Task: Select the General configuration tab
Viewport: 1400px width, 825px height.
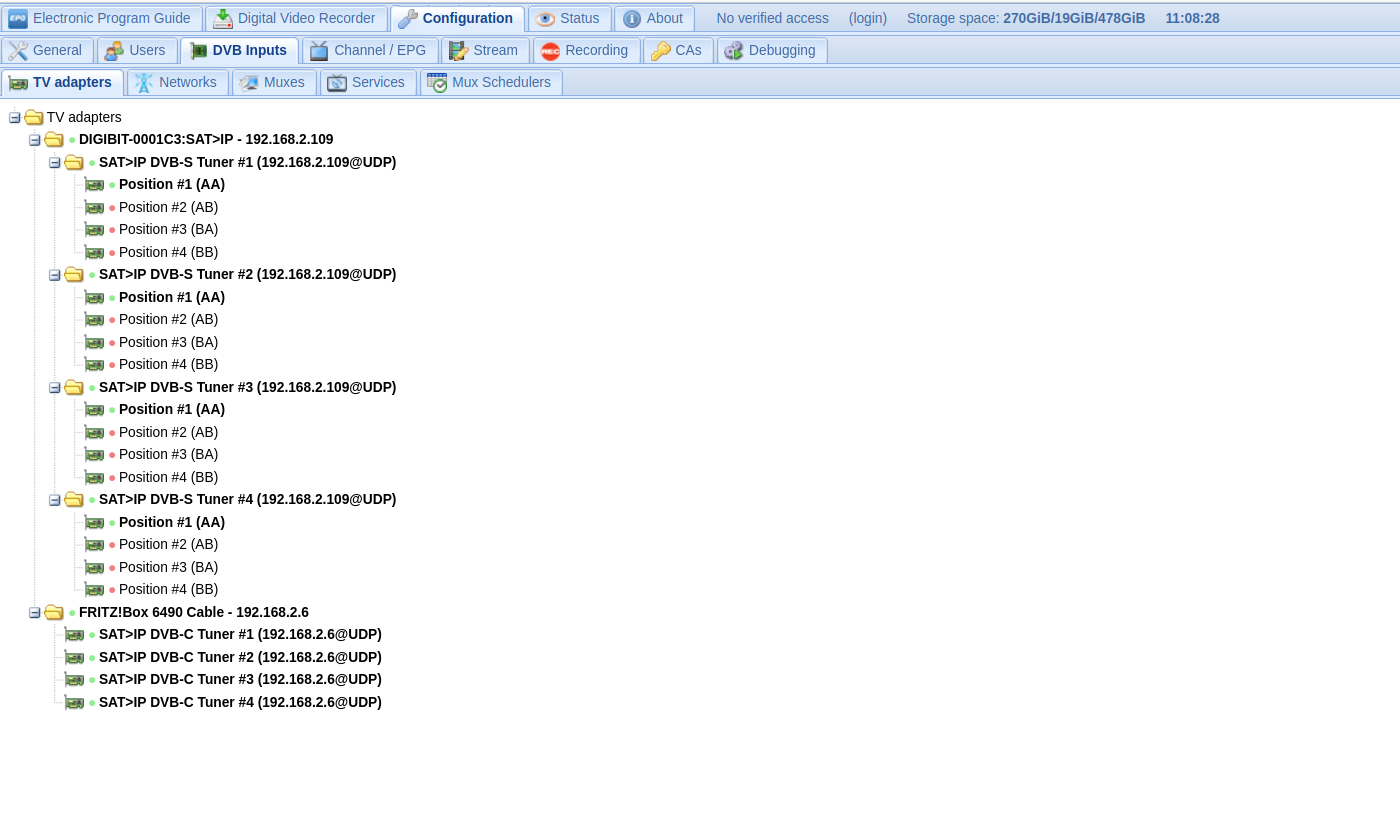Action: [x=47, y=50]
